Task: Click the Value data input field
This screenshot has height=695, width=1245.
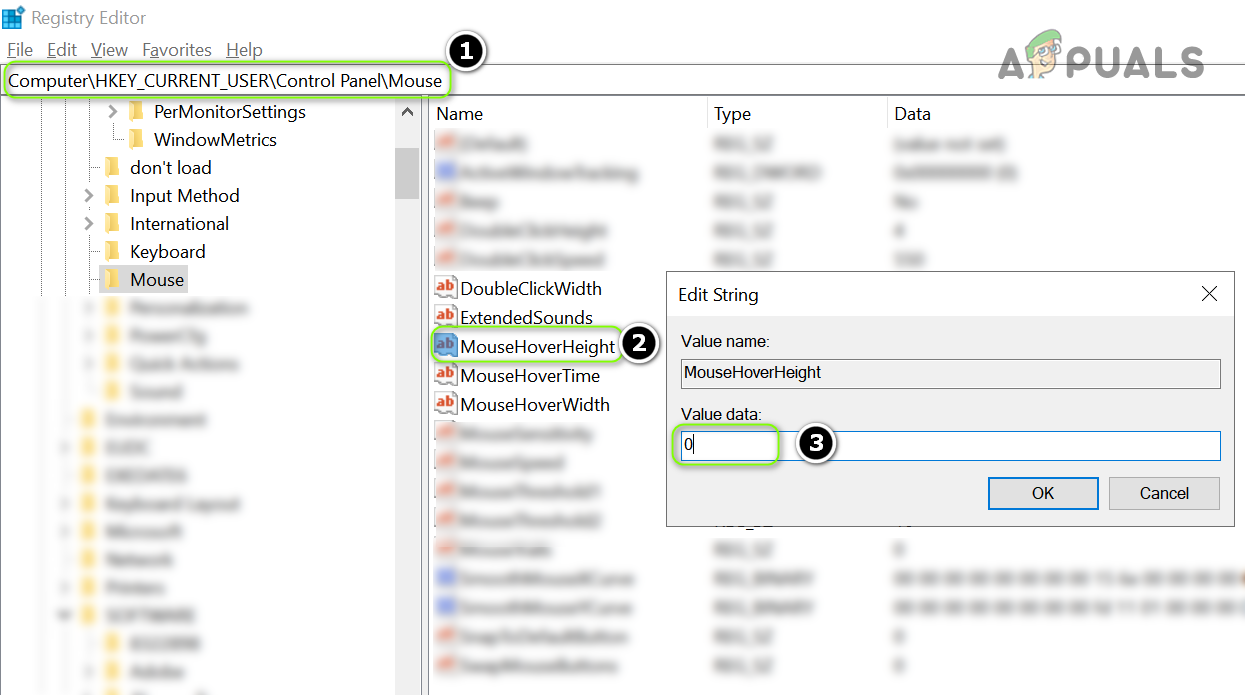Action: (950, 445)
